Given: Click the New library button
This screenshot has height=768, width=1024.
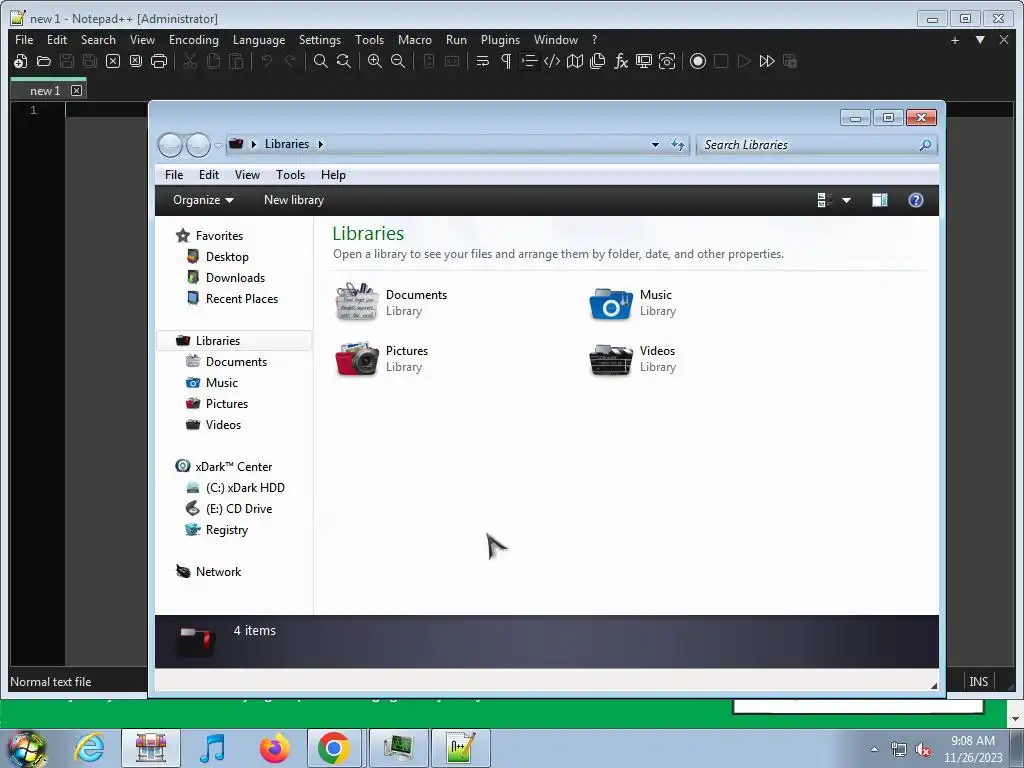Looking at the screenshot, I should coord(294,200).
